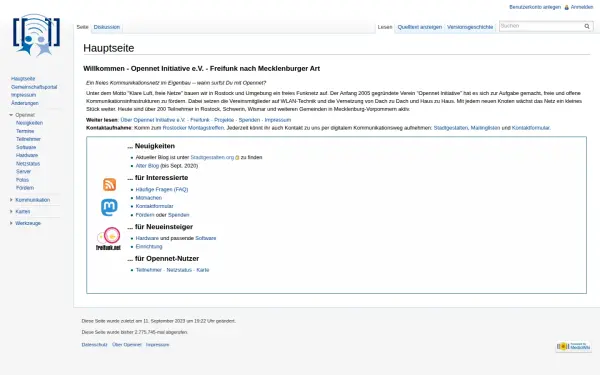Open Hardware in the sidebar
Viewport: 600px width, 375px height.
(27, 155)
